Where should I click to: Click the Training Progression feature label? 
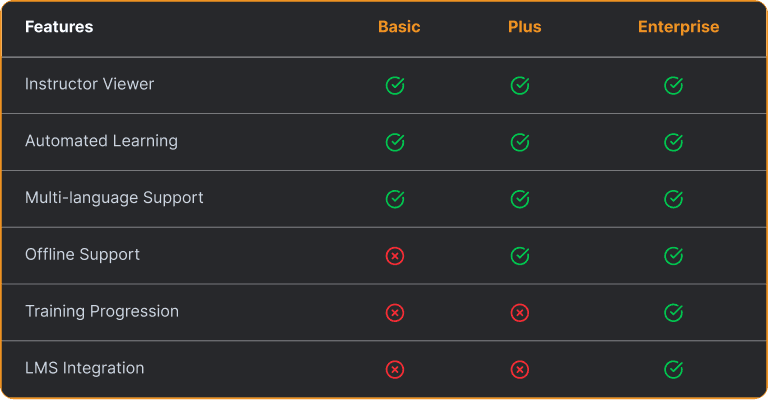pos(102,311)
